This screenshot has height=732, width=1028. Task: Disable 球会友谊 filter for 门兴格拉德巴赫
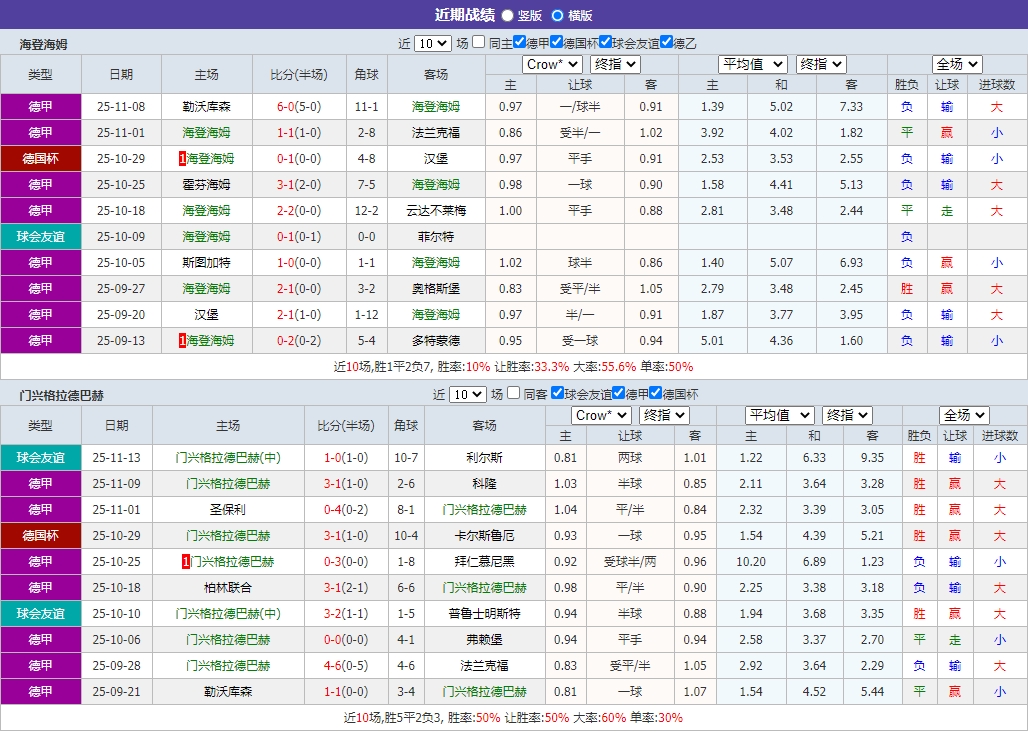(557, 392)
